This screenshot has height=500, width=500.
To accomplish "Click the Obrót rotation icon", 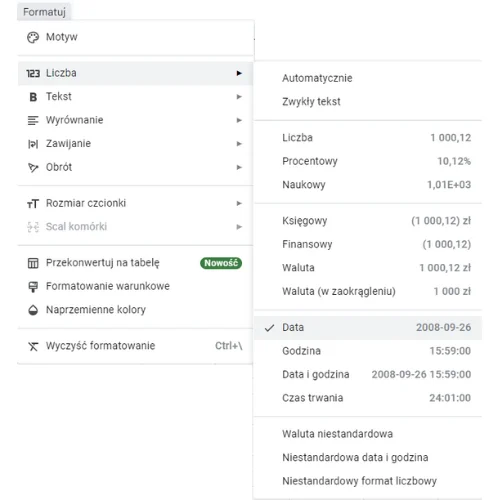I will coord(33,167).
